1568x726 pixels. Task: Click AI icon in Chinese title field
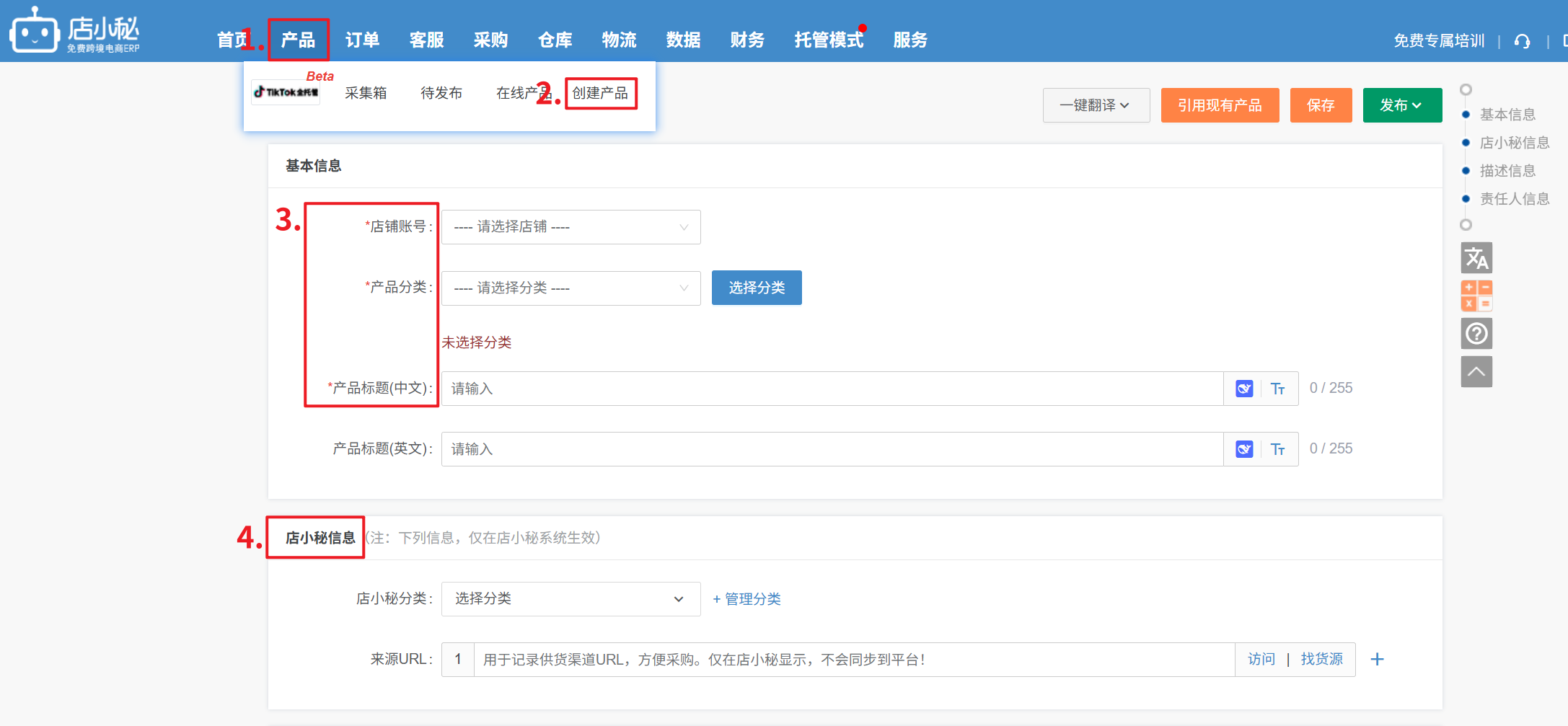tap(1244, 389)
